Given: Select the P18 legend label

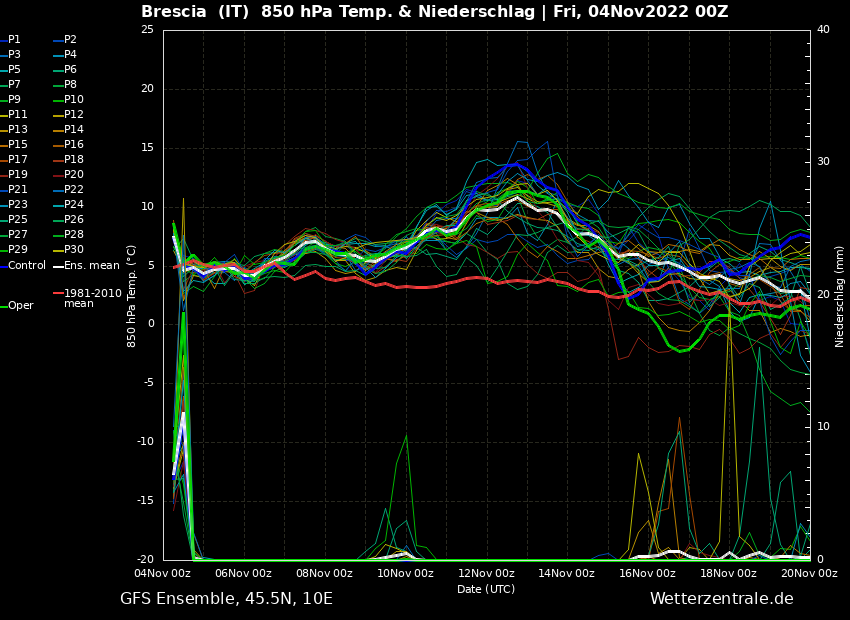Looking at the screenshot, I should [74, 159].
